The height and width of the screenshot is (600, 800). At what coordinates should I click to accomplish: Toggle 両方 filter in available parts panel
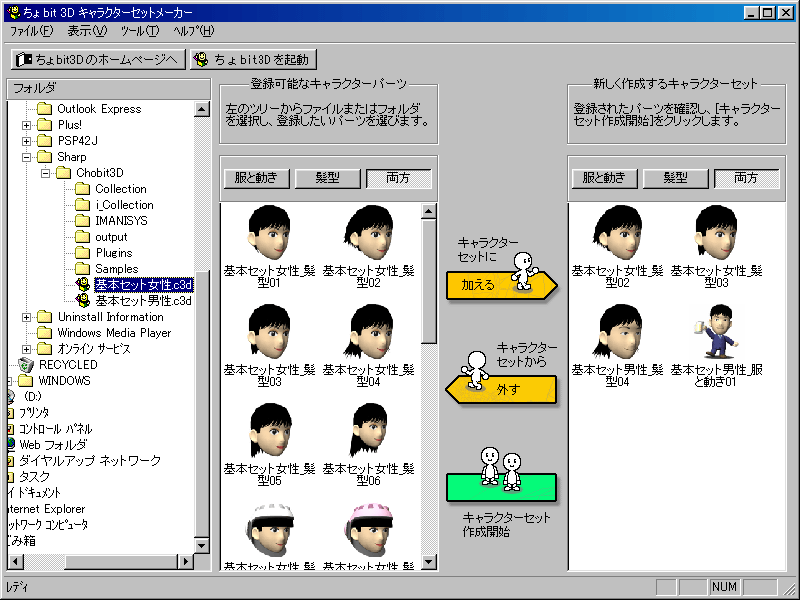point(398,178)
